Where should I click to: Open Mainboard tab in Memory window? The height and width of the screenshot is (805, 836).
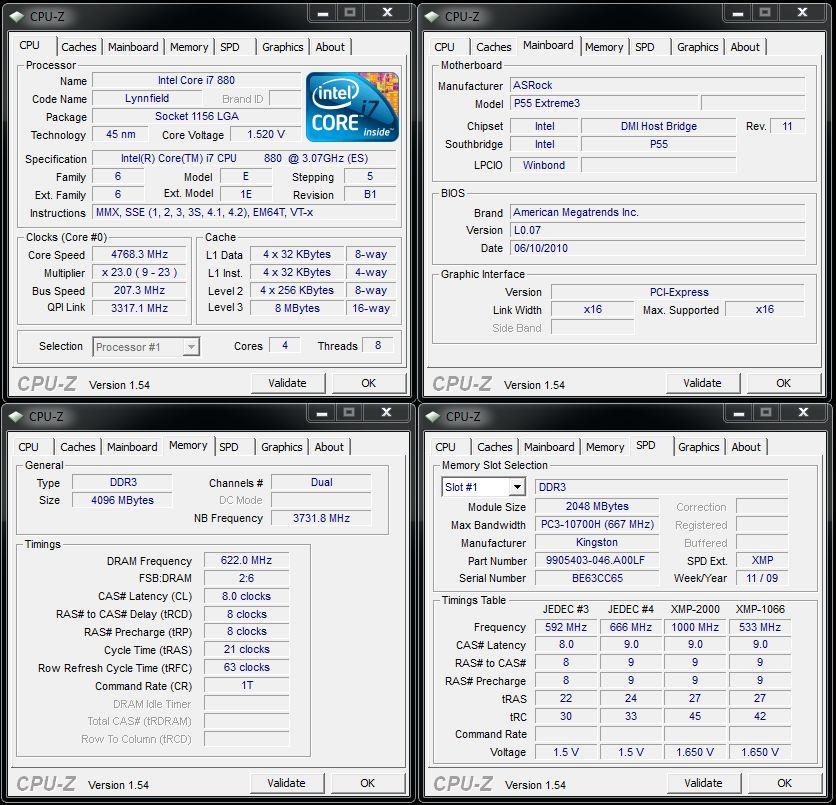[x=132, y=447]
